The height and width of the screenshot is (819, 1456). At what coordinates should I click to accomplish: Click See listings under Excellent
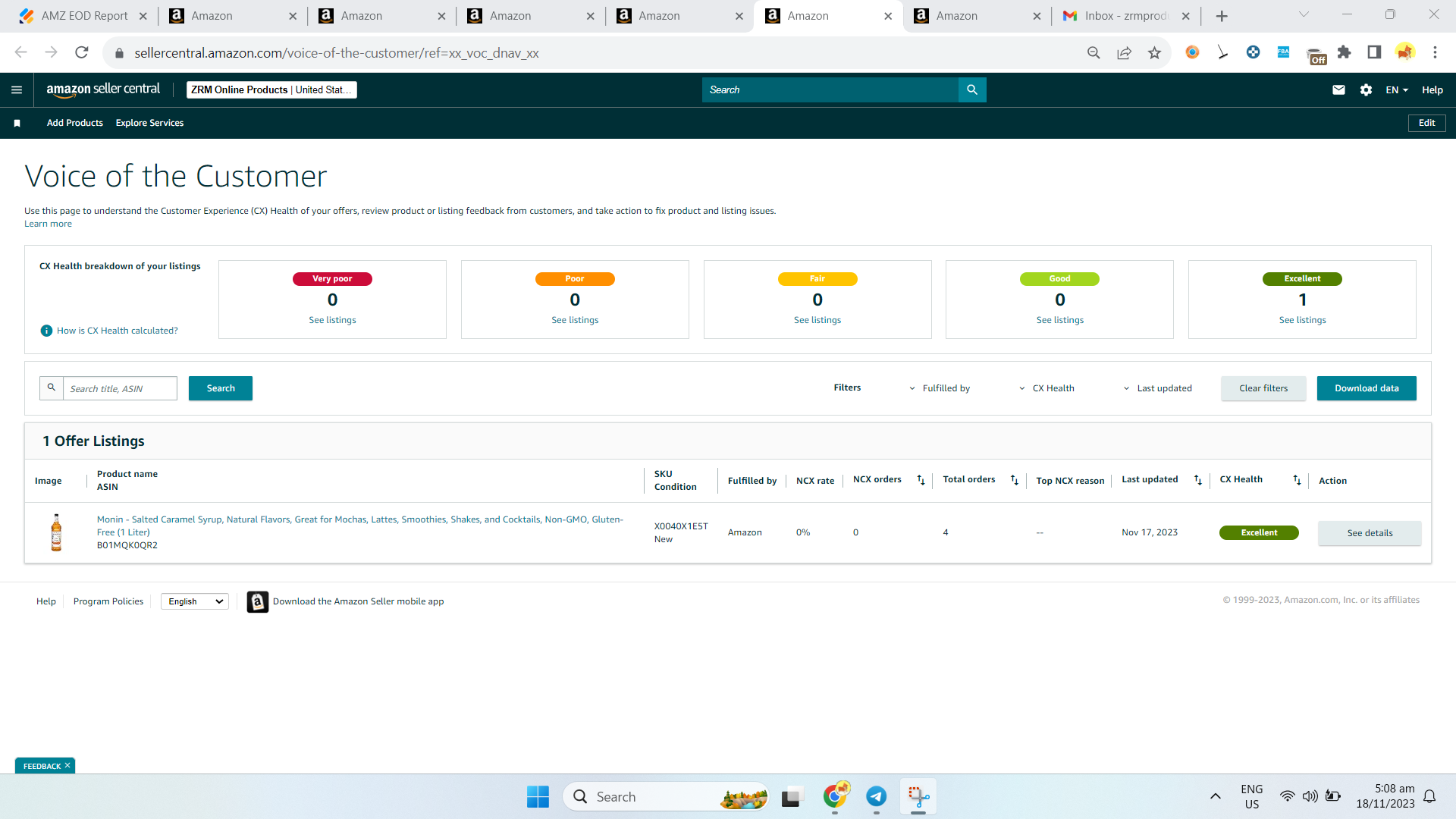[1302, 320]
